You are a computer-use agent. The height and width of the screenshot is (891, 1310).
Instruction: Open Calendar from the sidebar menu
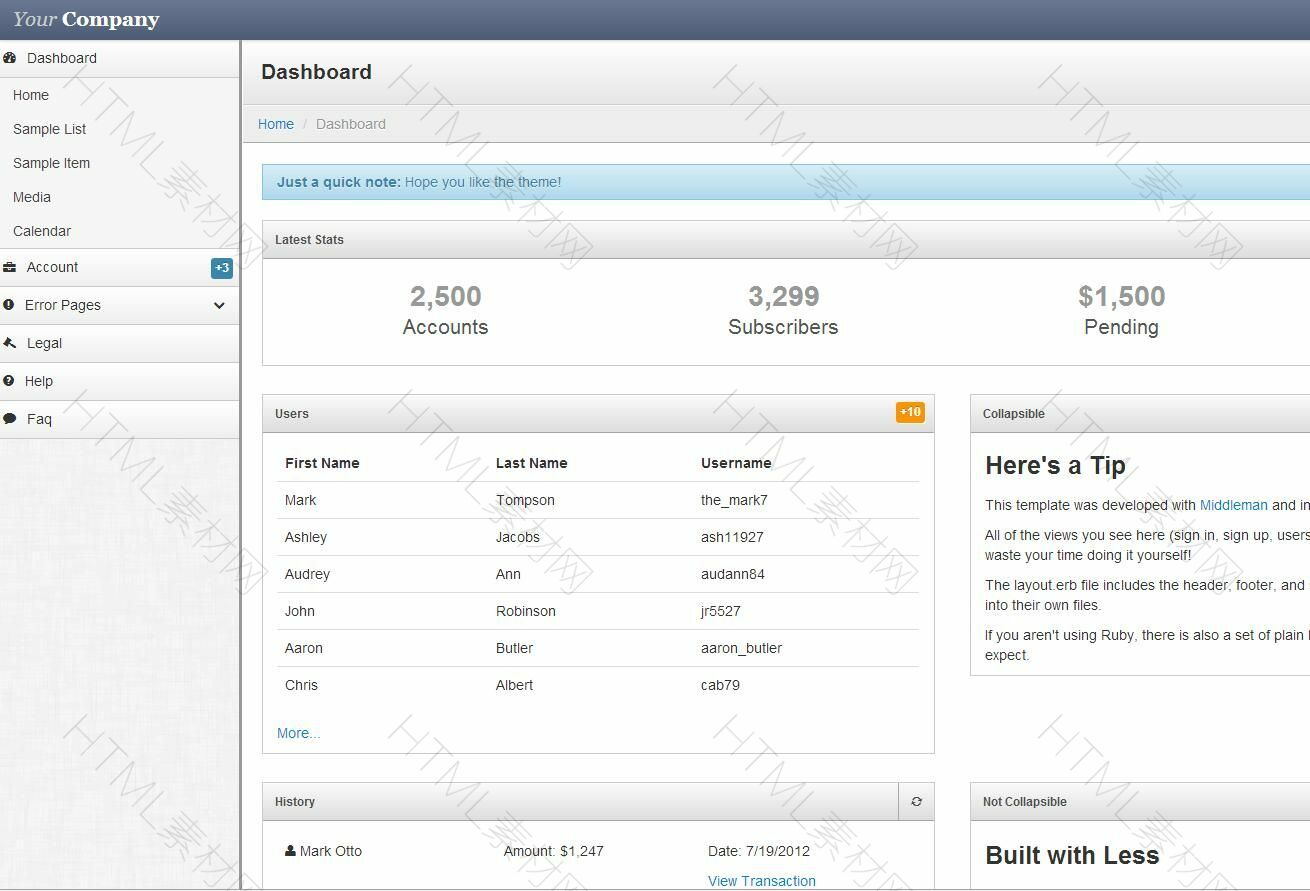42,231
